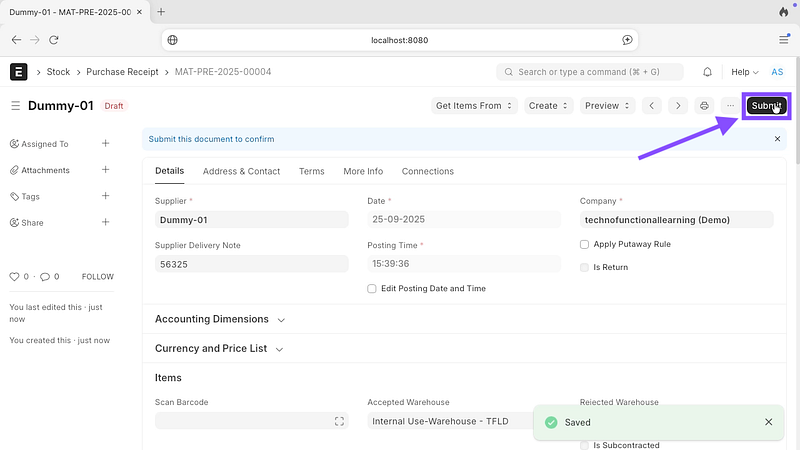This screenshot has width=800, height=450.
Task: Open the Get Items From dropdown
Action: click(474, 106)
